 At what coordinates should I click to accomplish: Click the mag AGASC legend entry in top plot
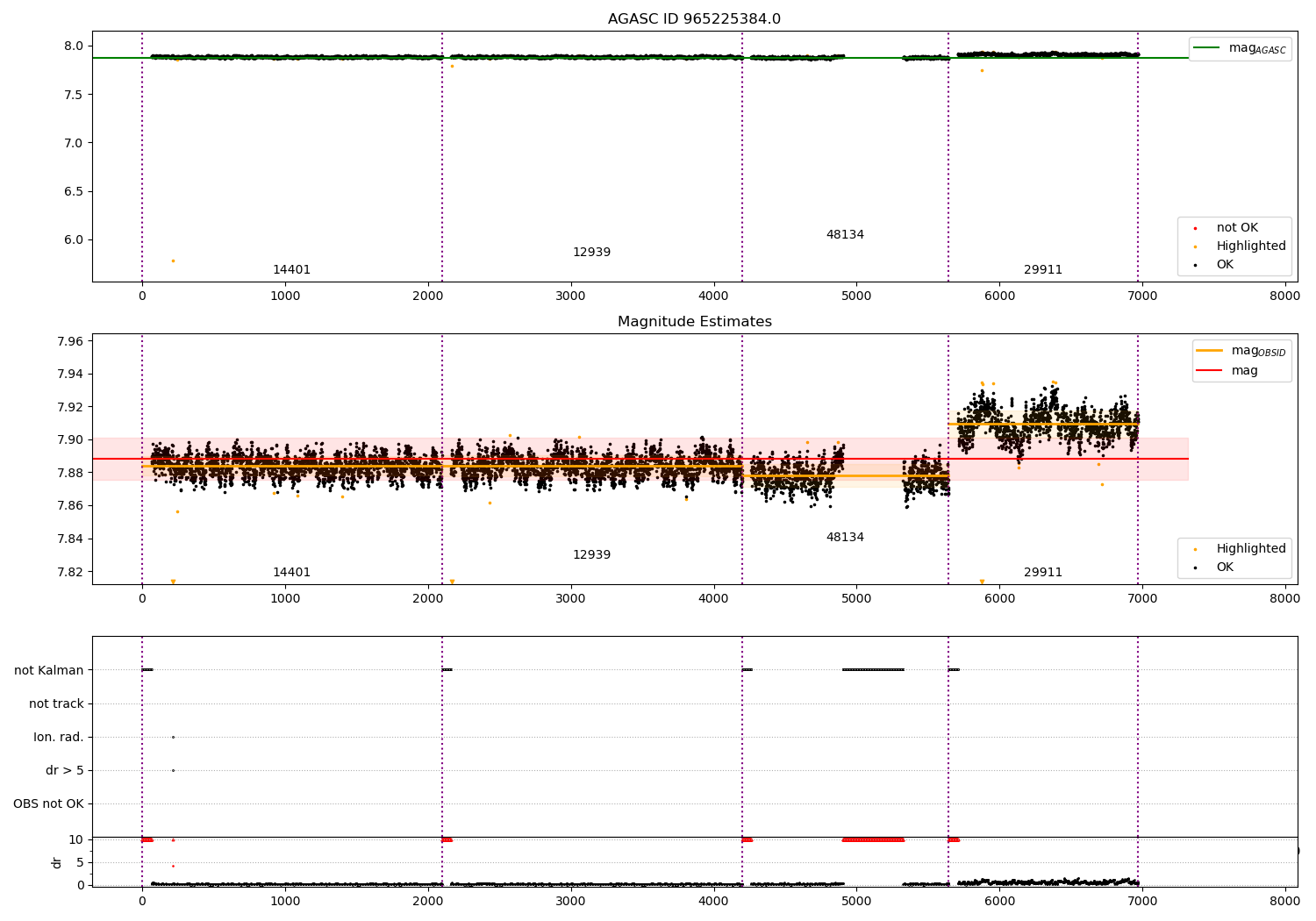(1241, 48)
